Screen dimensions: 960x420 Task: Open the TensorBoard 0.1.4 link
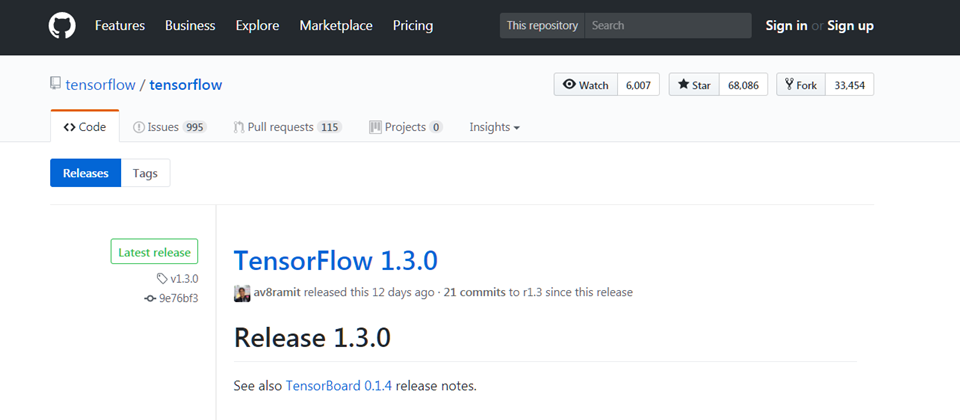(339, 386)
